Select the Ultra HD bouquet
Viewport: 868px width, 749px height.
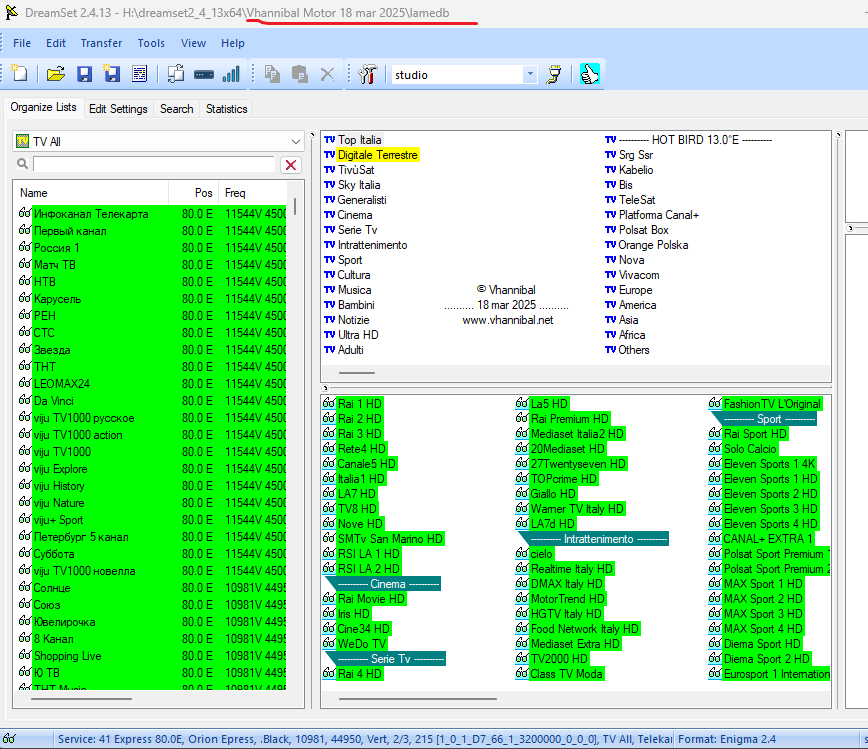(x=358, y=335)
